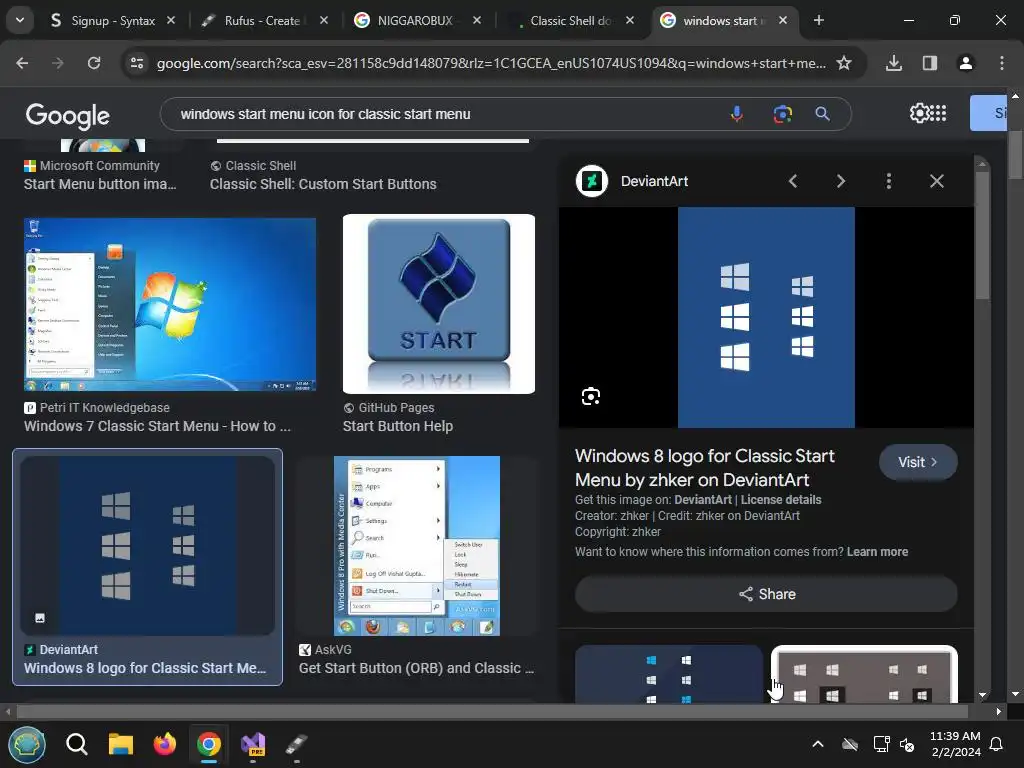This screenshot has width=1024, height=768.
Task: Go forward one page
Action: 58,63
